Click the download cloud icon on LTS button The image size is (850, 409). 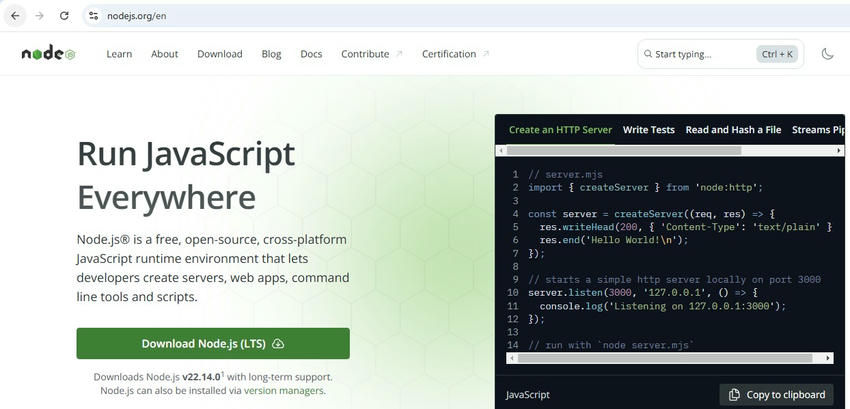(278, 343)
